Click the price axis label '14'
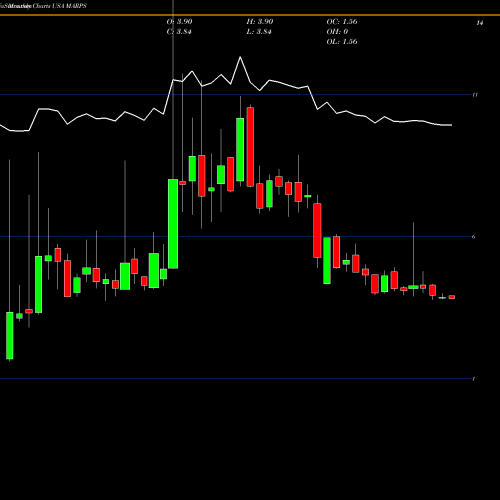 (x=479, y=23)
